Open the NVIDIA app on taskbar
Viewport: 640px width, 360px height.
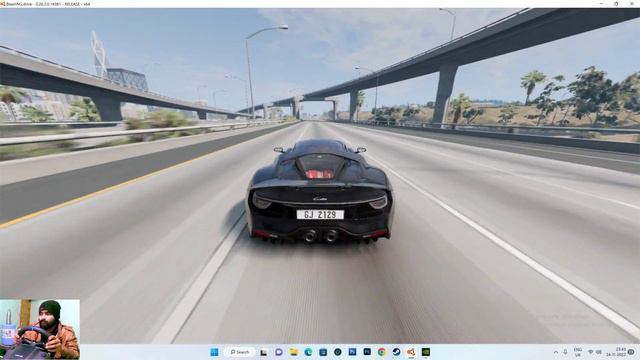(x=426, y=352)
